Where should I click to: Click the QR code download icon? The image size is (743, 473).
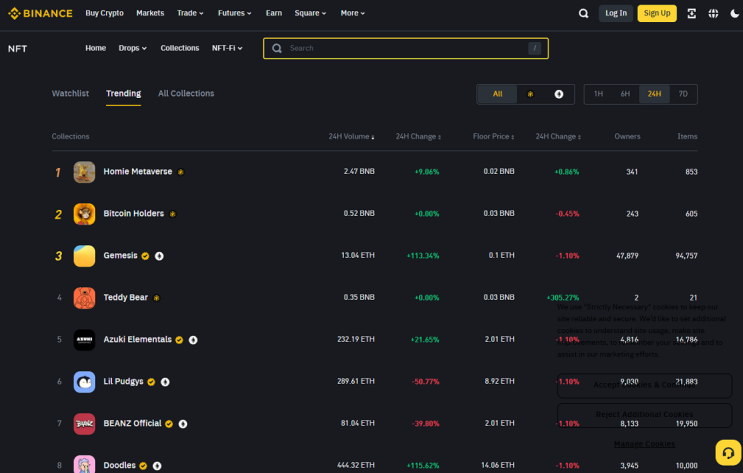[x=691, y=13]
